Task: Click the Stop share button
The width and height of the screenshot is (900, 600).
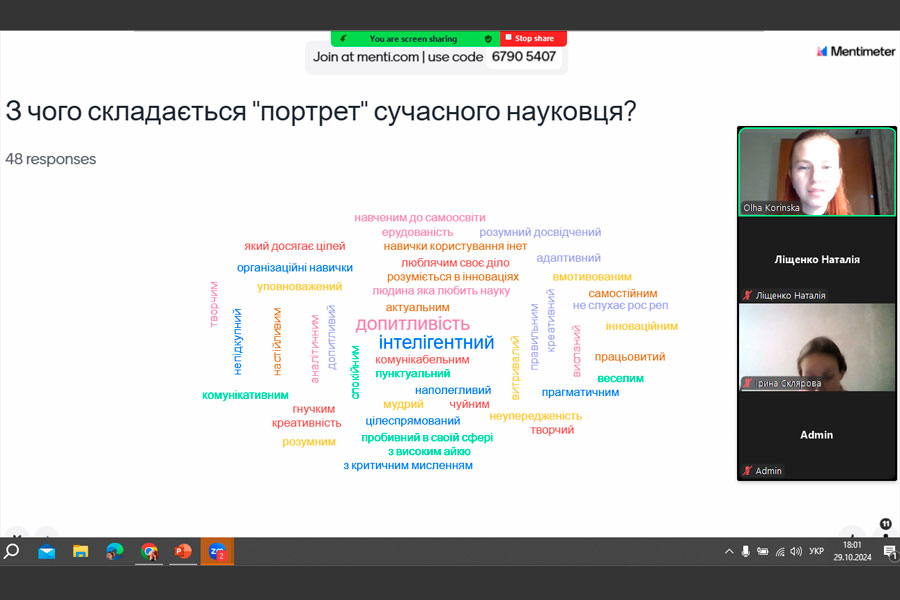Action: [533, 38]
